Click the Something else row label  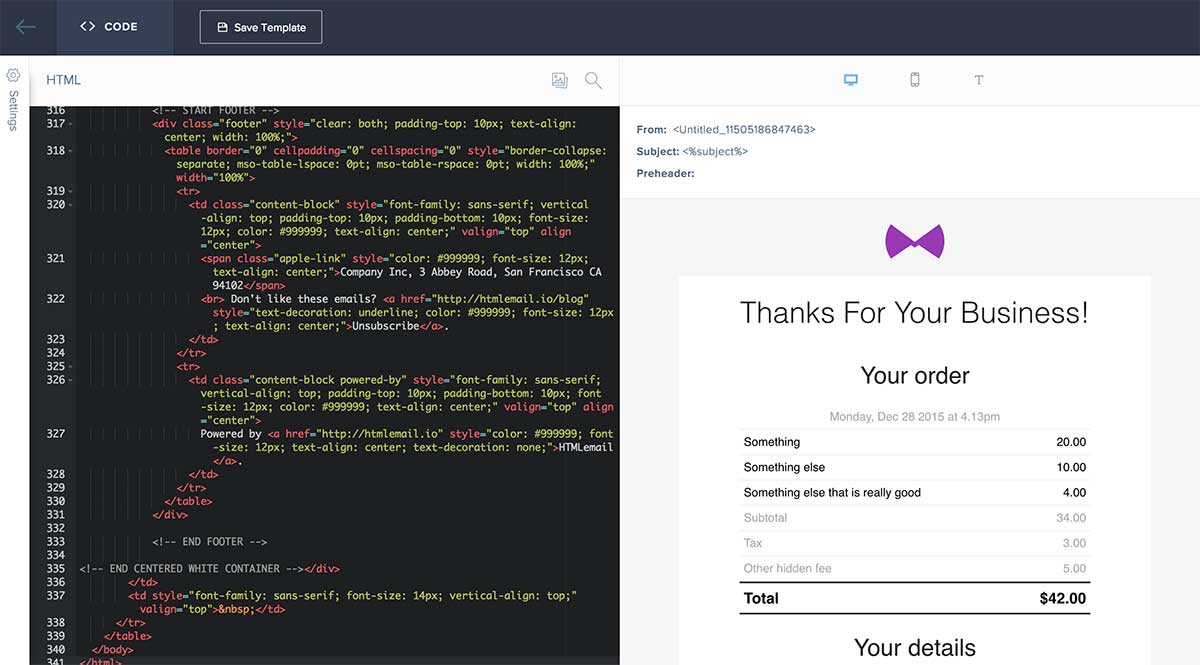(x=784, y=467)
